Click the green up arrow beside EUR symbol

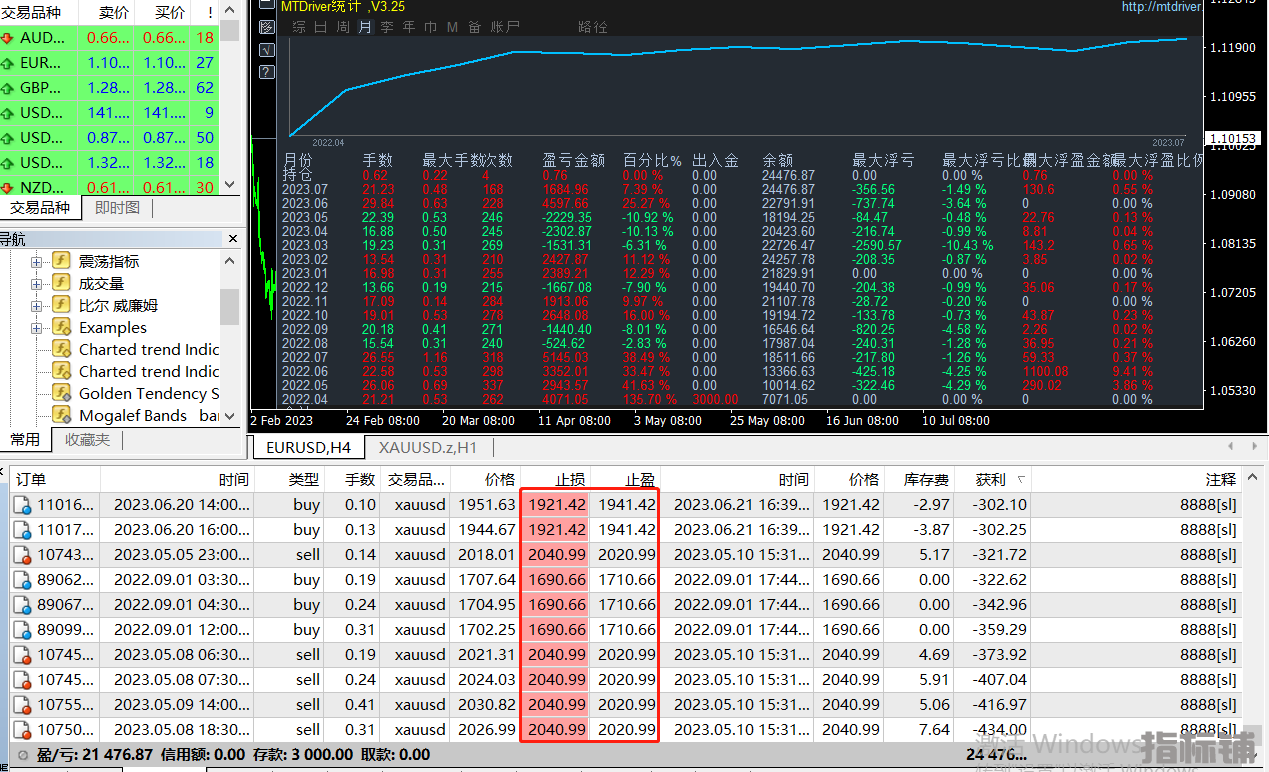coord(8,63)
